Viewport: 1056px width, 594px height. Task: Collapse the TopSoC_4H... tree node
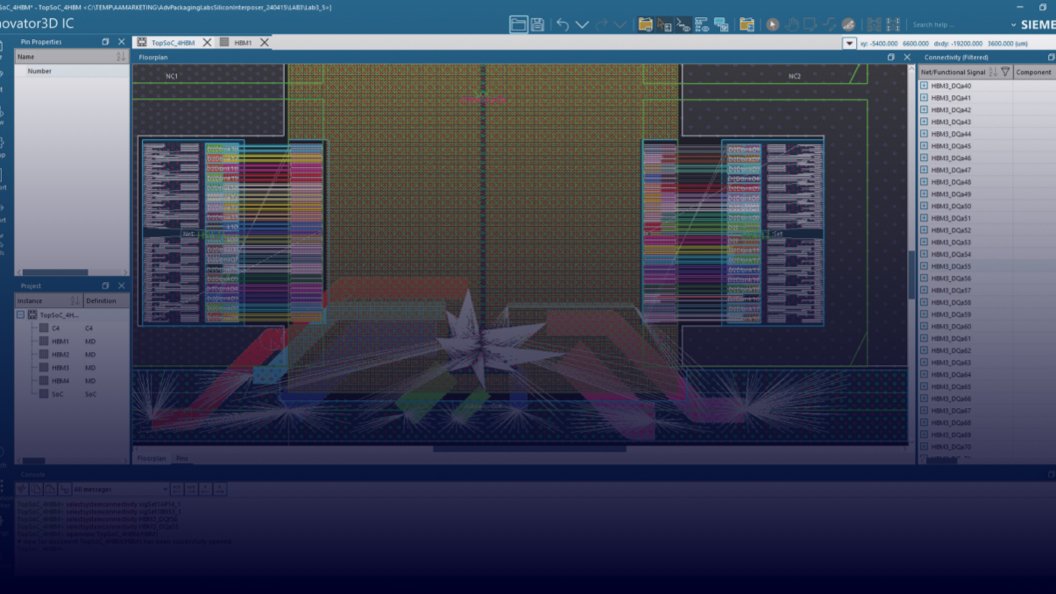(x=21, y=315)
